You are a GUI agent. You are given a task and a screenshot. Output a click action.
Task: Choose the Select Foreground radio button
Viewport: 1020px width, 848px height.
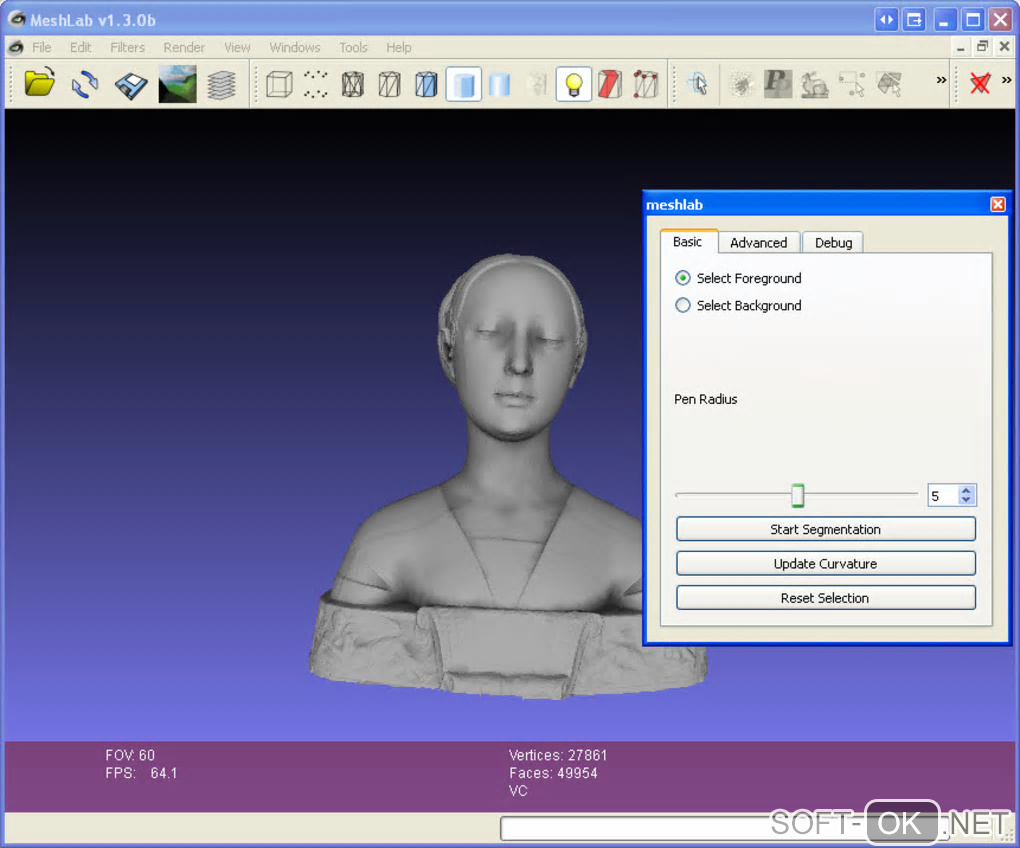coord(683,278)
